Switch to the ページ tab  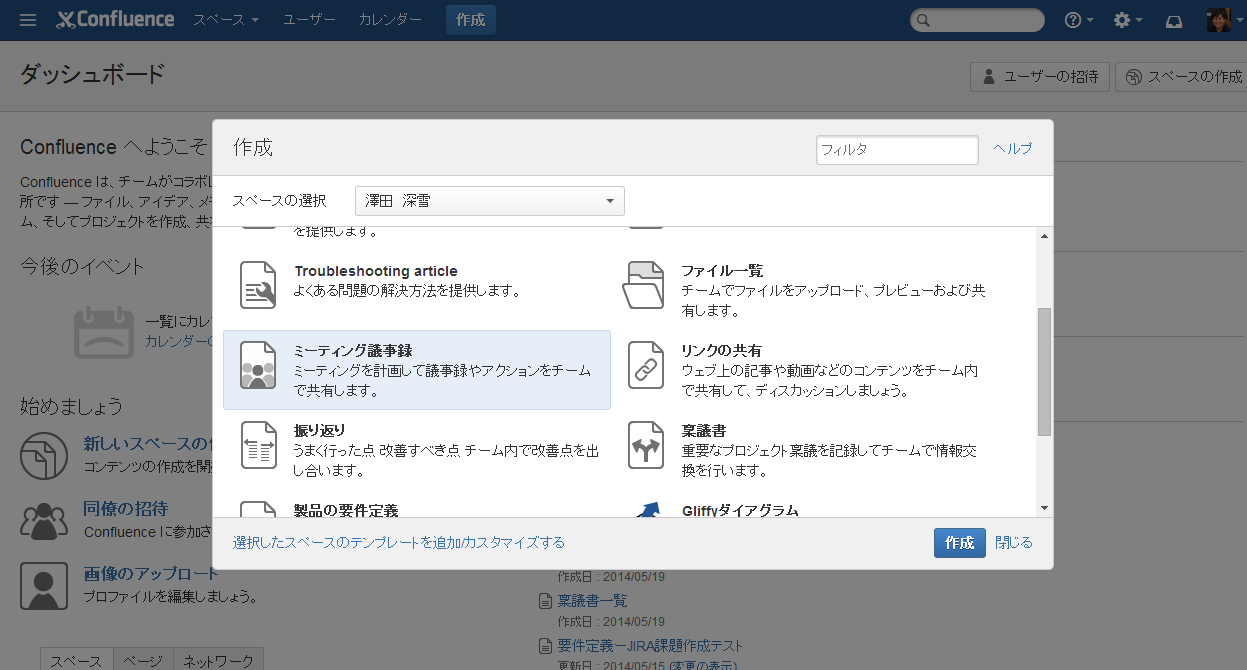click(143, 661)
